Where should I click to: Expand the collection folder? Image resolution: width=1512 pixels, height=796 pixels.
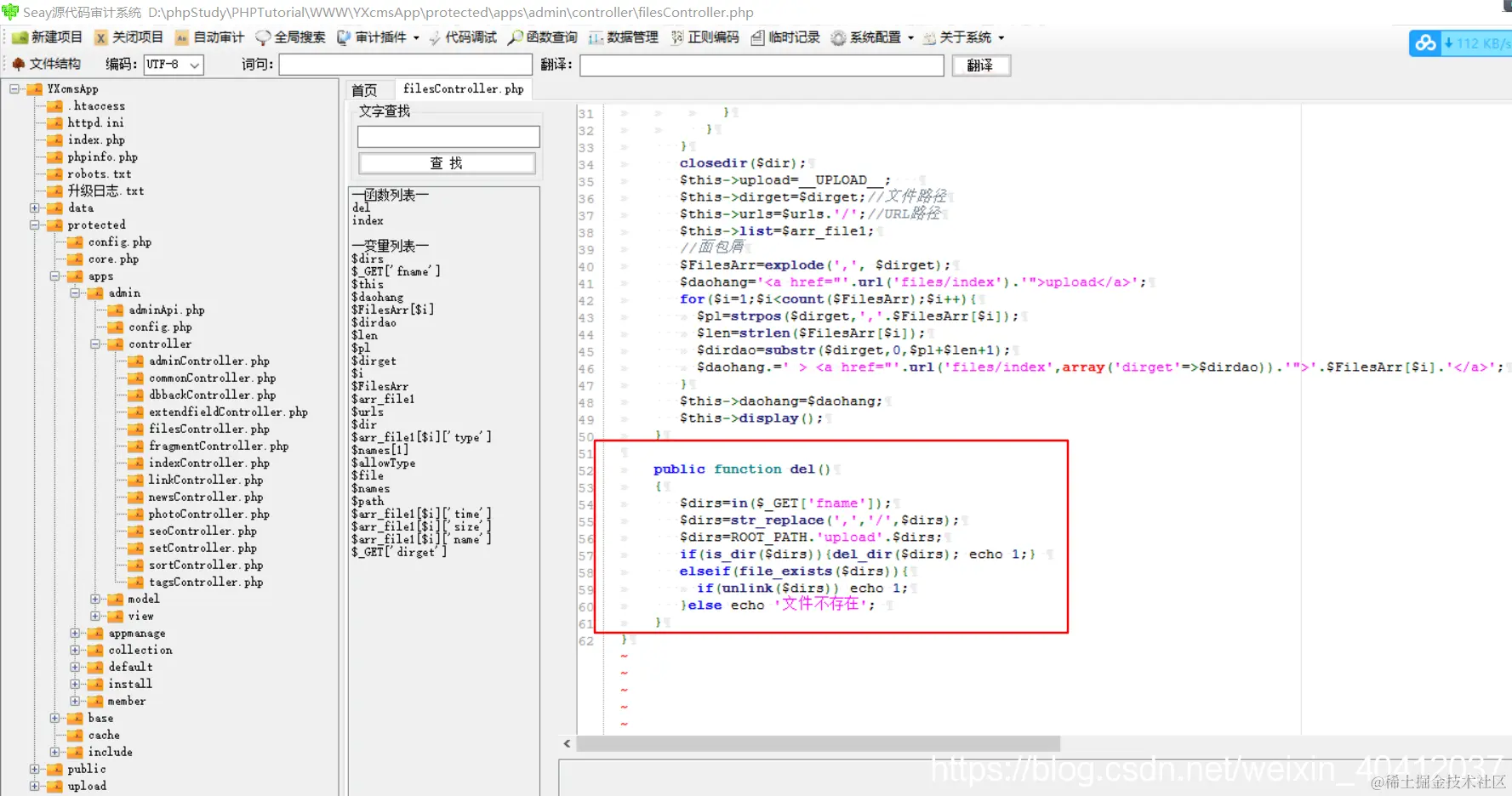[x=76, y=650]
